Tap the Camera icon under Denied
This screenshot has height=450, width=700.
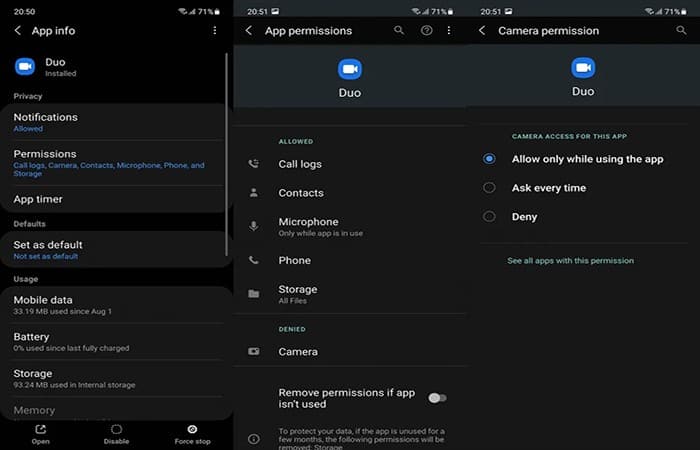pyautogui.click(x=254, y=351)
